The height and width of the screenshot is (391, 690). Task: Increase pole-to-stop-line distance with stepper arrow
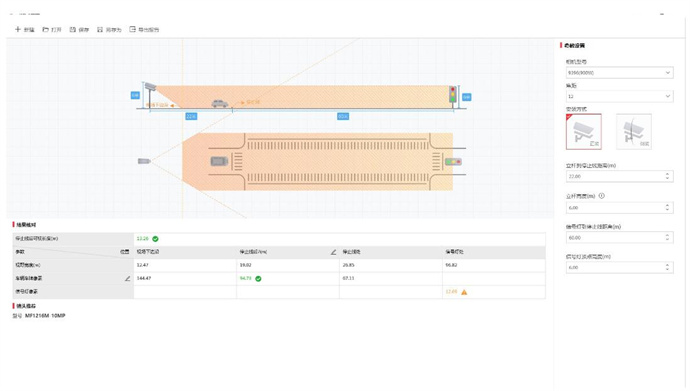pyautogui.click(x=668, y=174)
